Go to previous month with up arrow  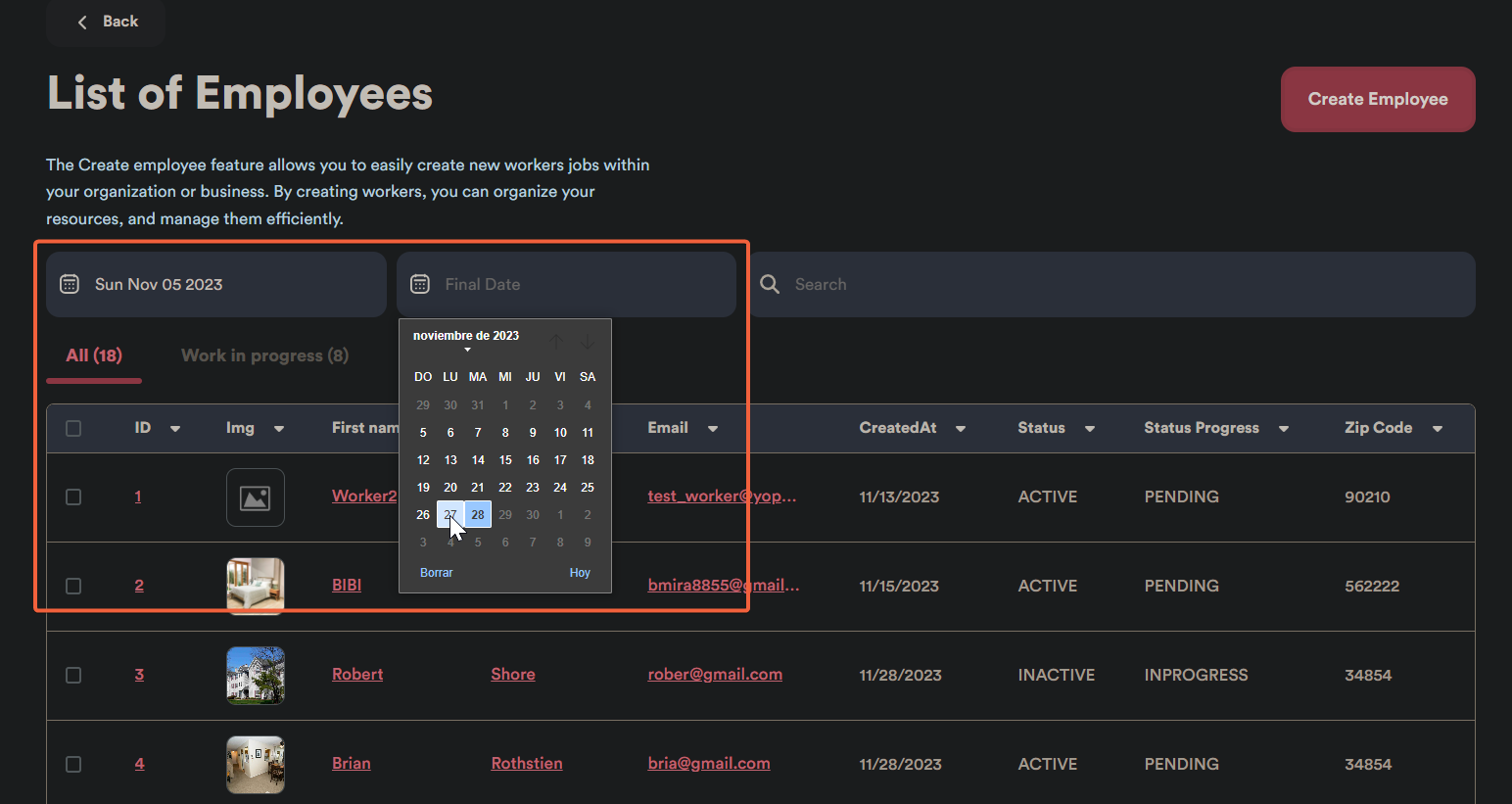556,341
